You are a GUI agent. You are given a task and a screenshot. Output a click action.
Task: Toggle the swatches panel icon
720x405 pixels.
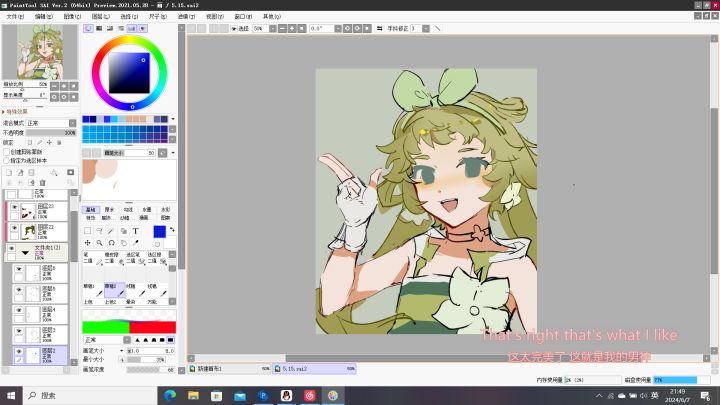point(131,28)
